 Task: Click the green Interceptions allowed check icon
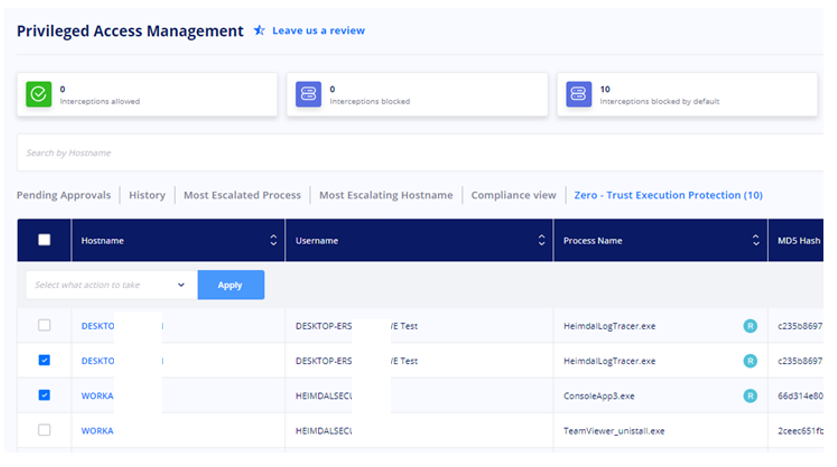point(39,94)
